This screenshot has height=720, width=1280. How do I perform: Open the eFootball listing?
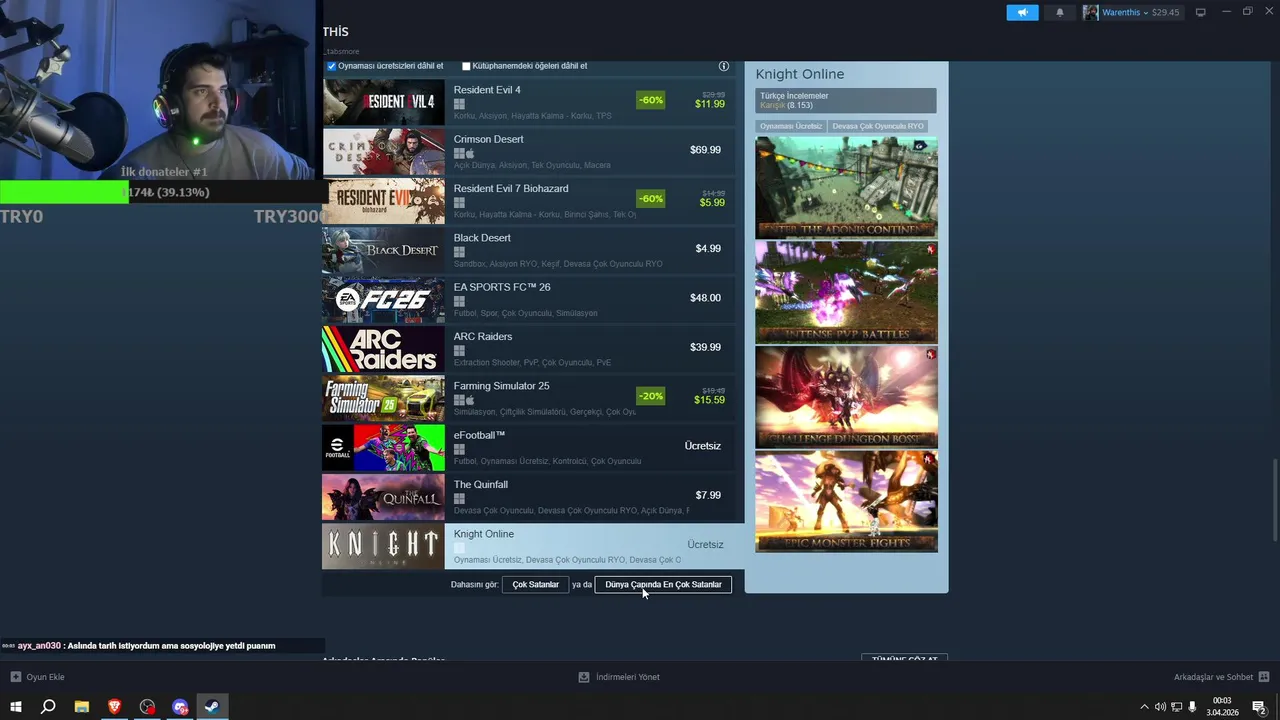coord(528,446)
